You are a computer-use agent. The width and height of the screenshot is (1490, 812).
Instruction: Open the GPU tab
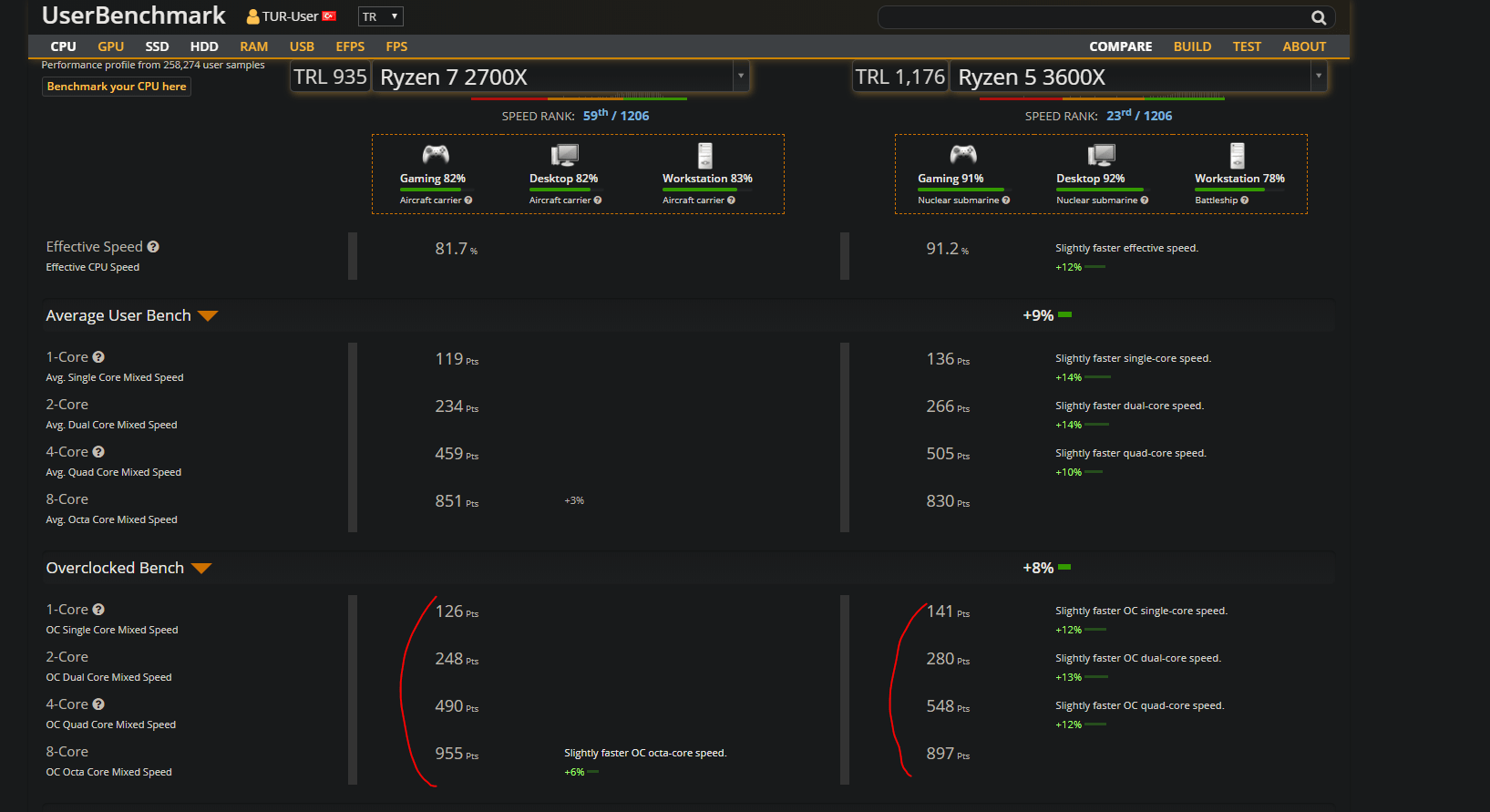click(x=111, y=46)
